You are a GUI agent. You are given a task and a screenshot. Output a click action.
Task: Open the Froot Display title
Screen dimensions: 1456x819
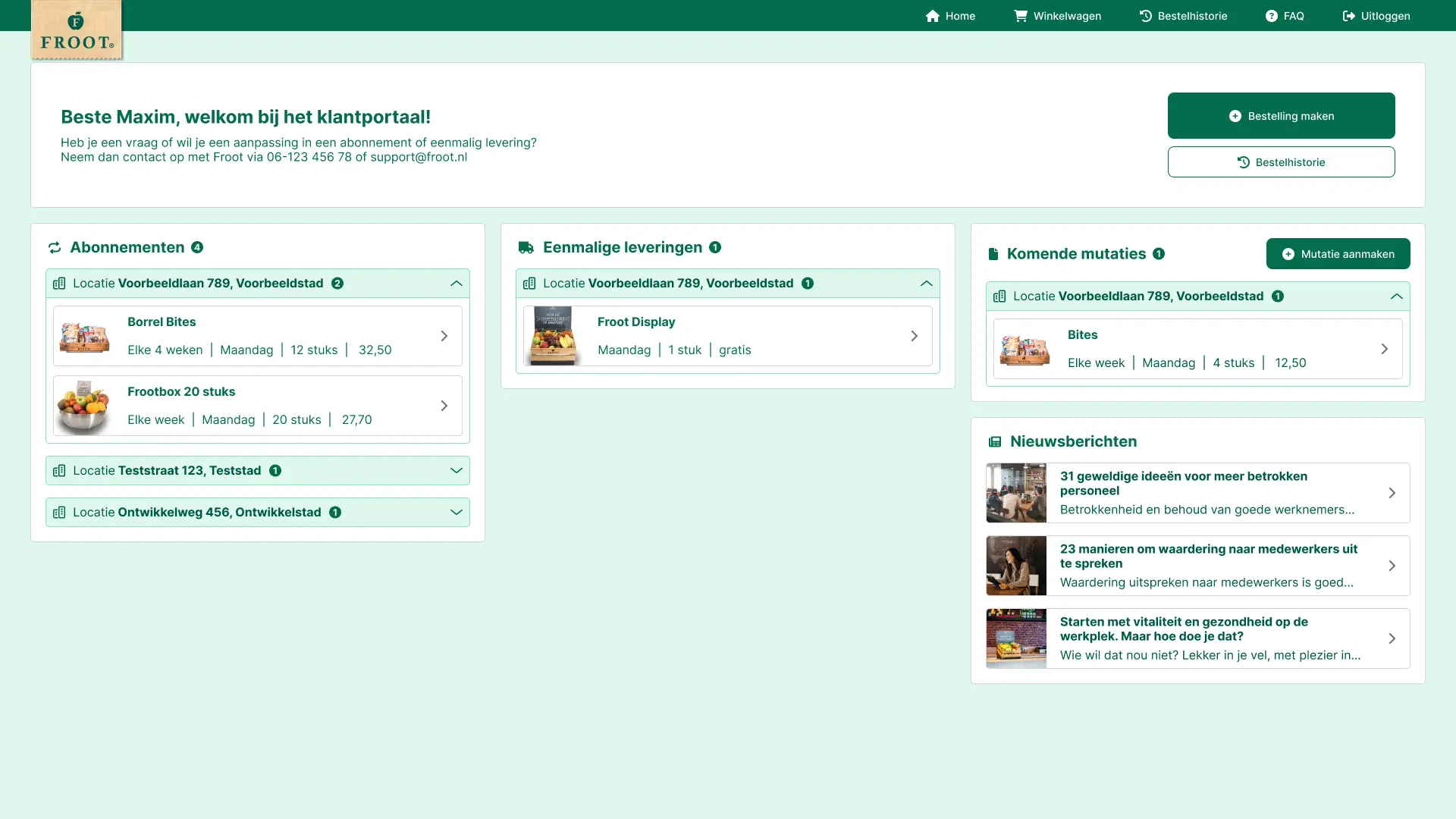click(x=636, y=322)
